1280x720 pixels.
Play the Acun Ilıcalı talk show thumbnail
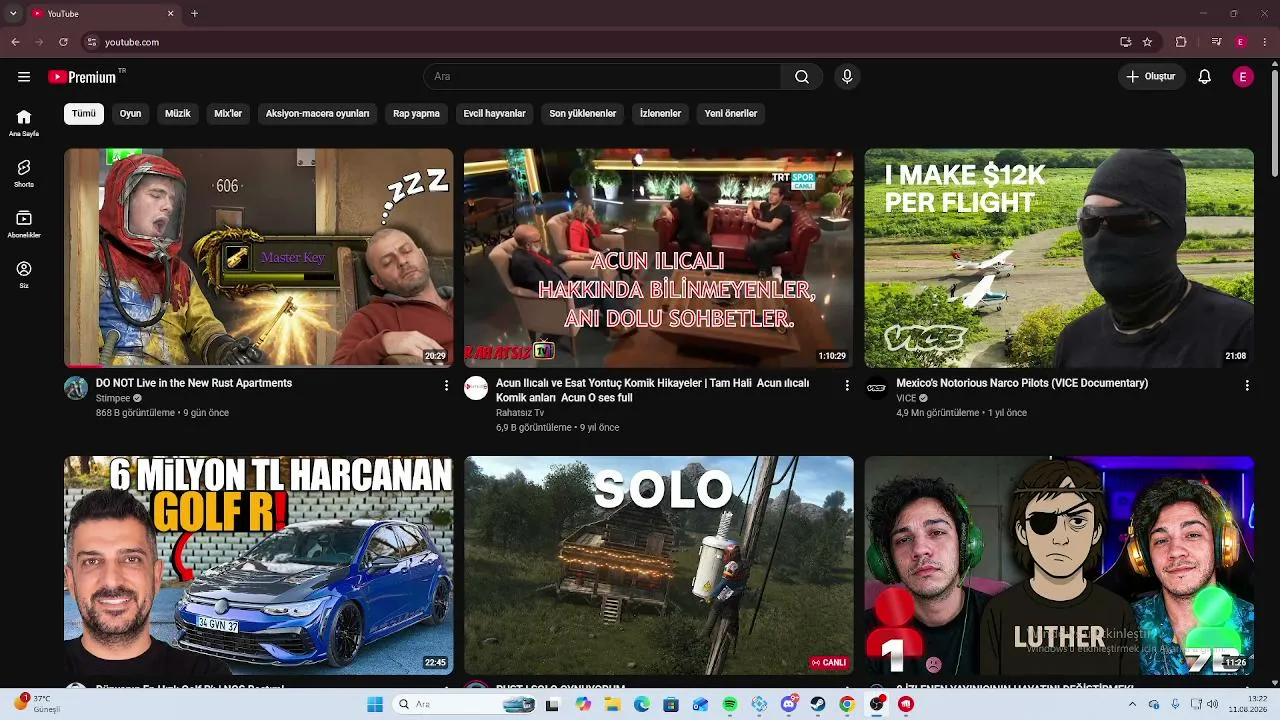coord(659,258)
